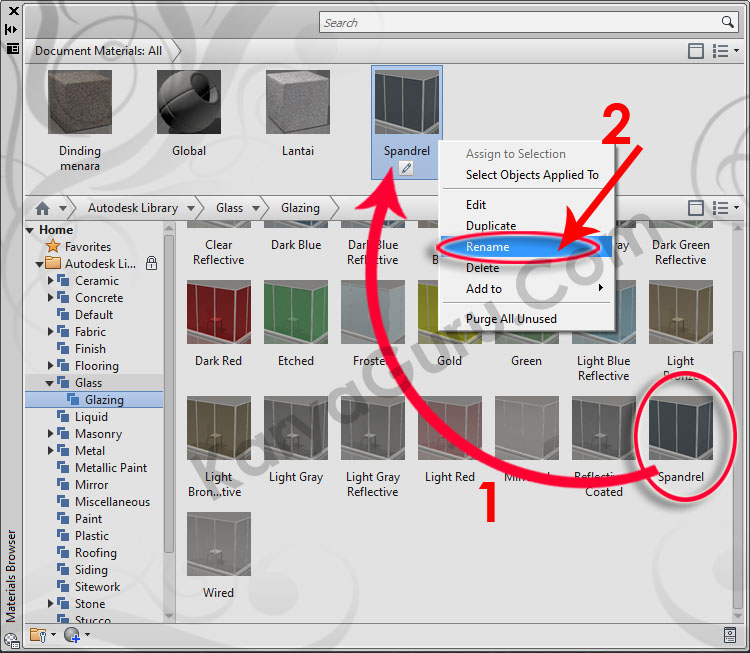Toggle the panel display button in Document Materials bar
The image size is (750, 653).
coord(696,51)
